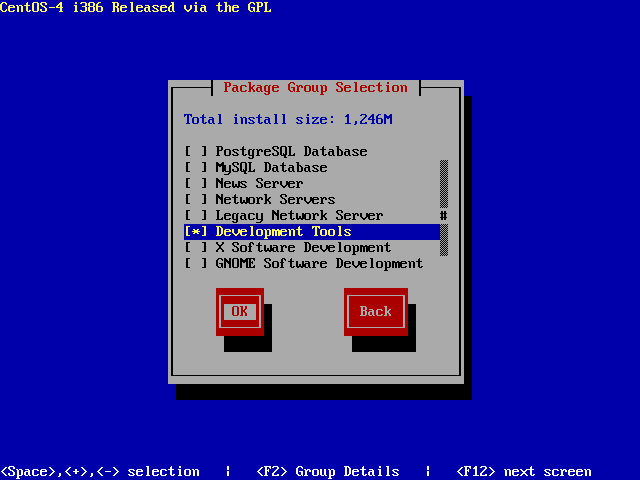Check the X Software Development checkbox
Viewport: 640px width, 480px height.
point(196,247)
